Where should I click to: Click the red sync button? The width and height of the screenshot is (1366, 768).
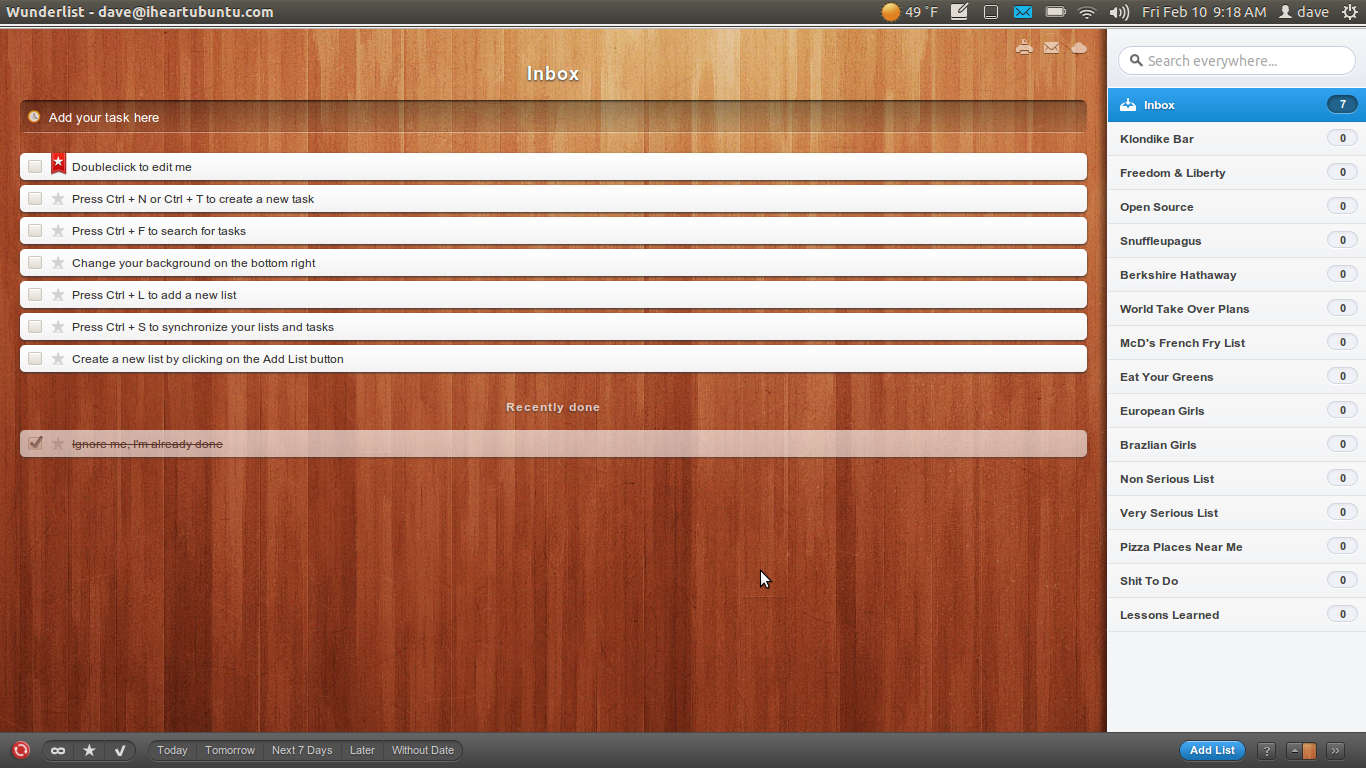(21, 750)
